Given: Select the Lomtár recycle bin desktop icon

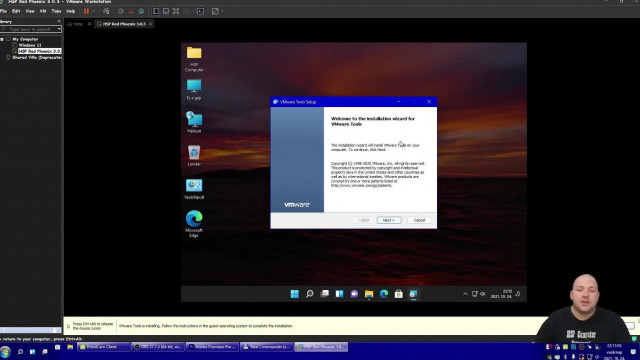Looking at the screenshot, I should (x=194, y=156).
